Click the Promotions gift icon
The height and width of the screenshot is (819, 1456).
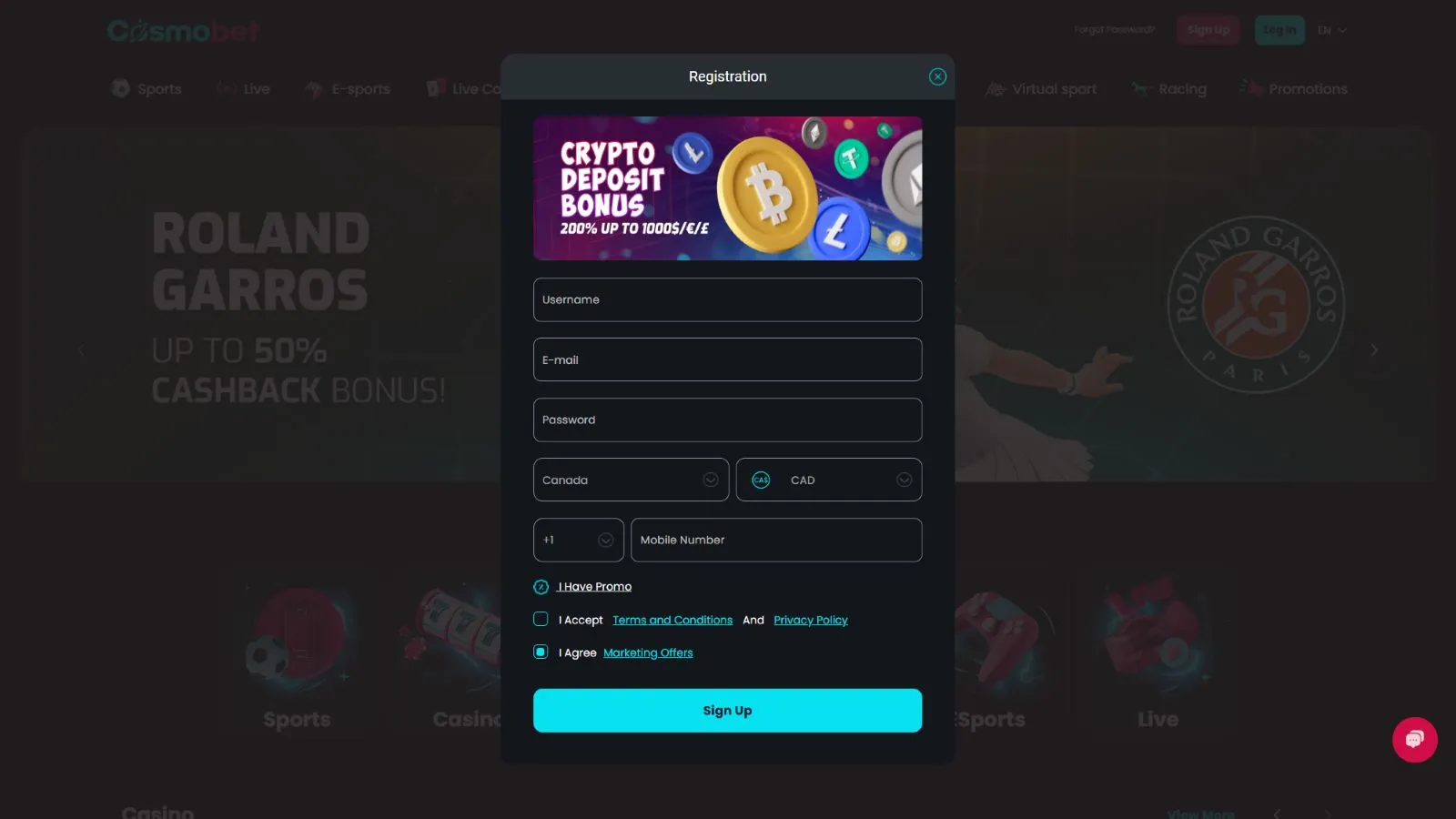[1251, 87]
